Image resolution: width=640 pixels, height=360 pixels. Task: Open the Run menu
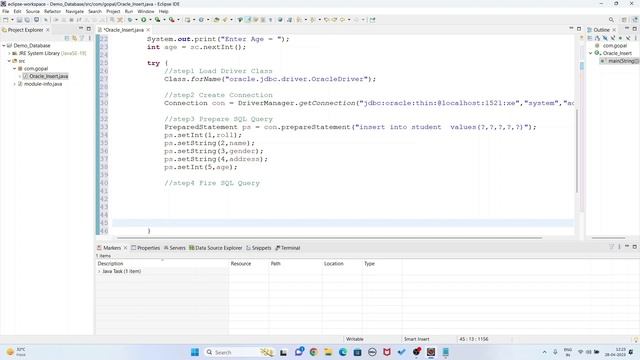coord(129,11)
